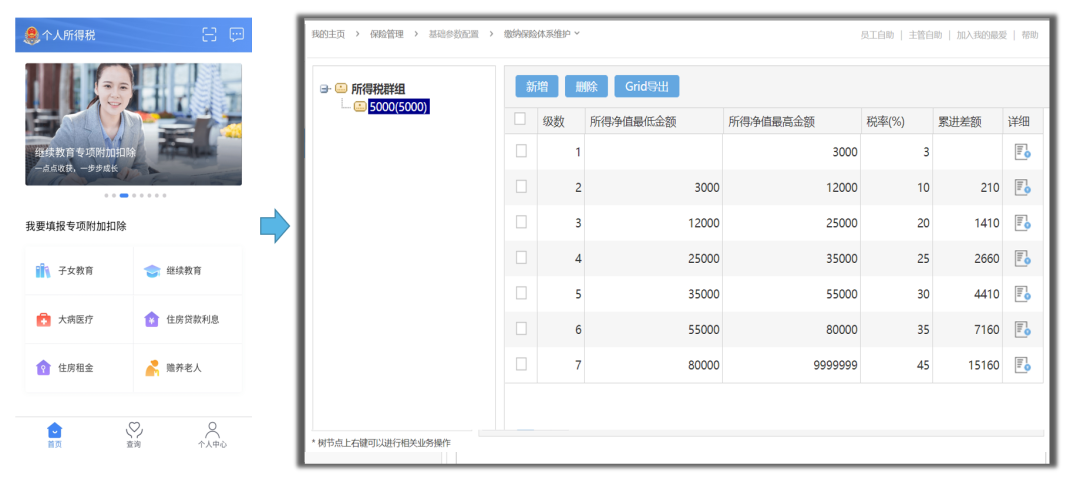This screenshot has width=1080, height=479.
Task: Click the 7160 progressive difference cell
Action: 968,330
